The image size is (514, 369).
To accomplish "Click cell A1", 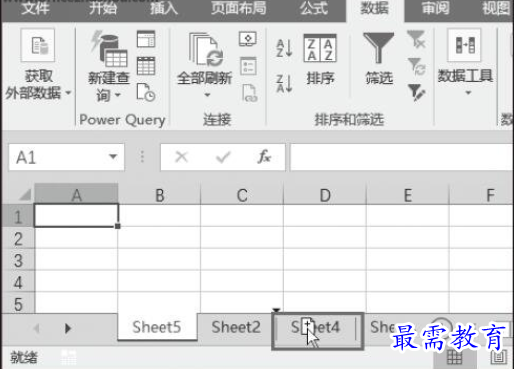I will tap(76, 216).
